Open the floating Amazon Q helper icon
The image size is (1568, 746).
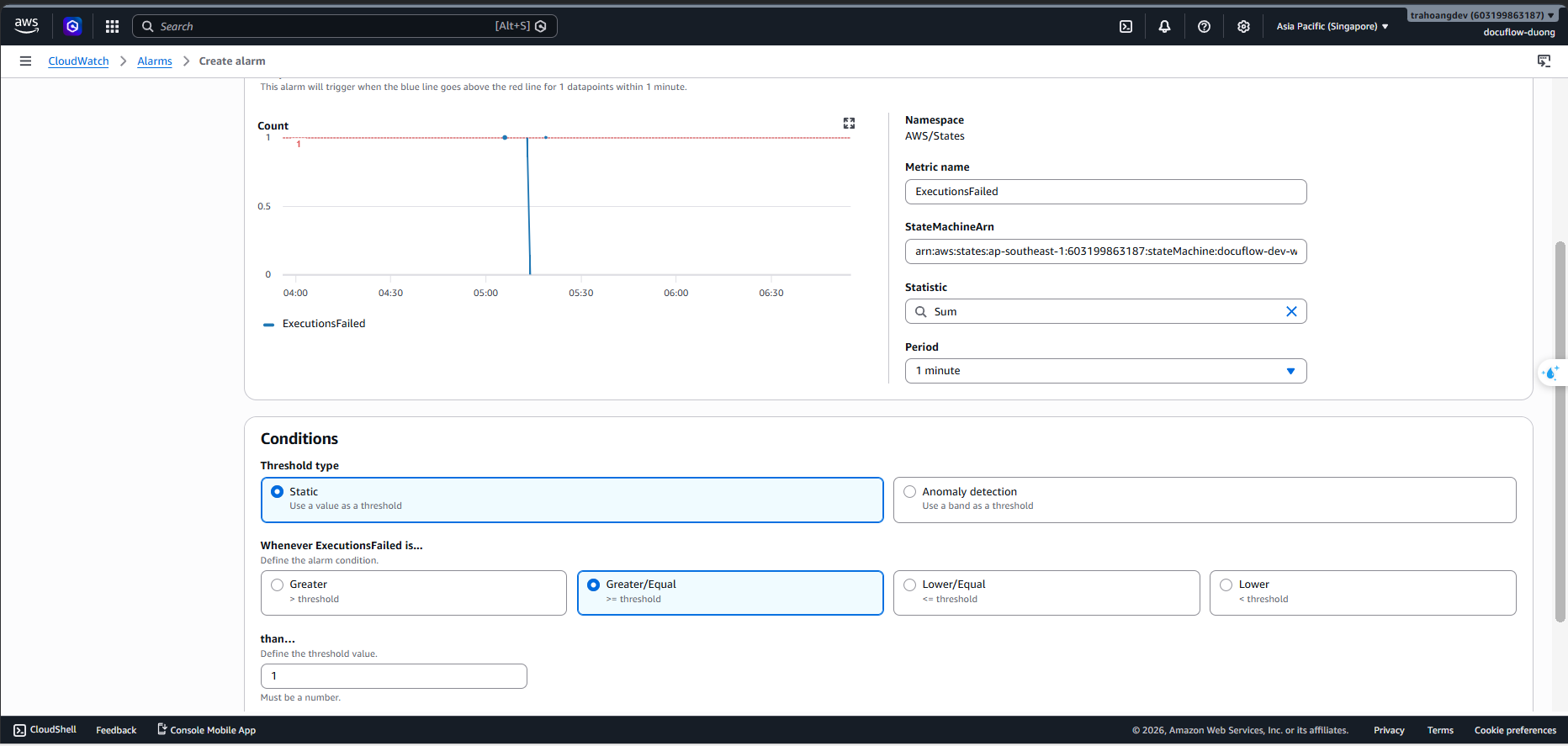(1552, 373)
